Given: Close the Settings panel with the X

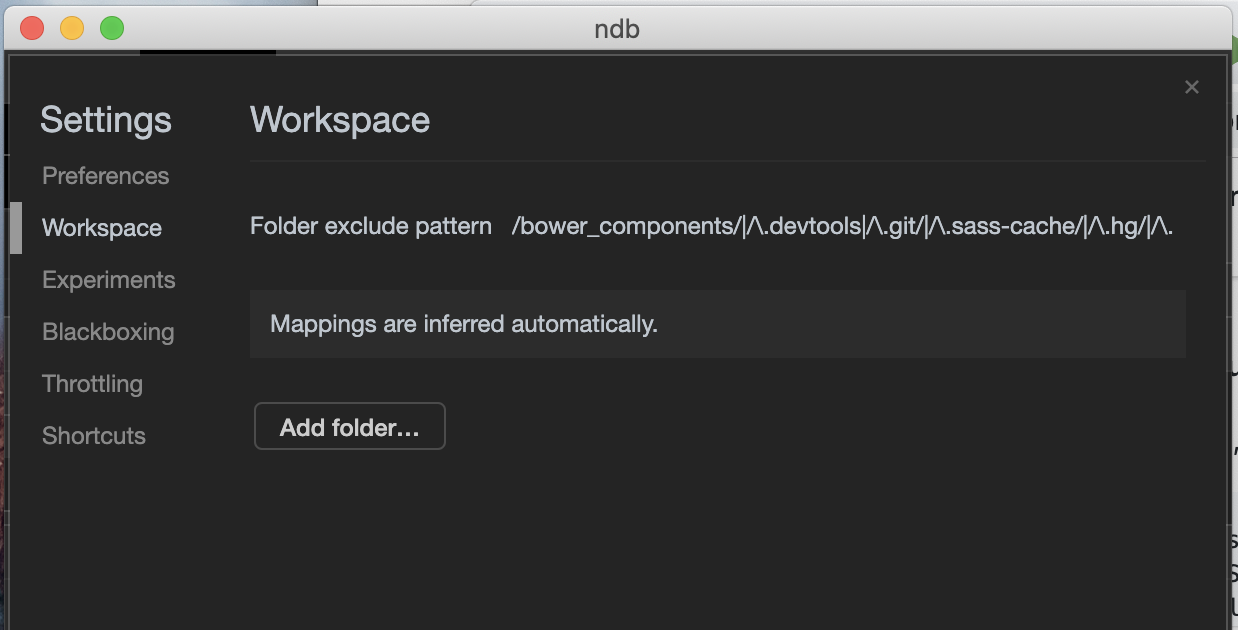Looking at the screenshot, I should [x=1191, y=87].
